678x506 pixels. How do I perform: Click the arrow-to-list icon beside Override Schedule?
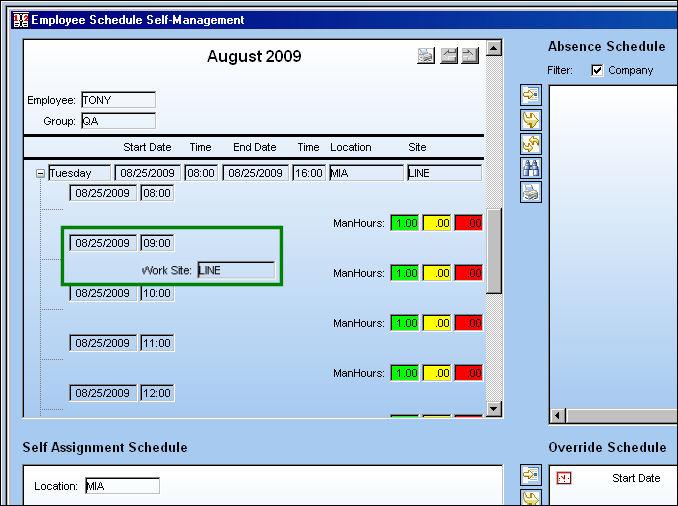(x=531, y=475)
